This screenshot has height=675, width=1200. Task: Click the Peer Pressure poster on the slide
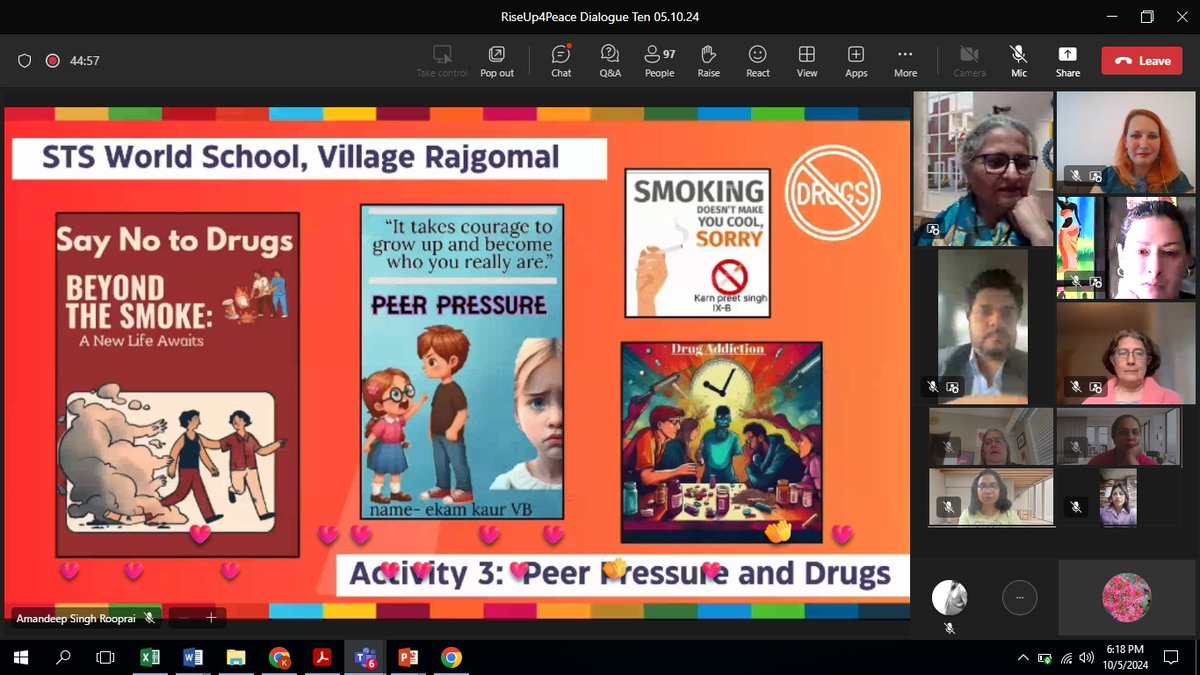462,362
